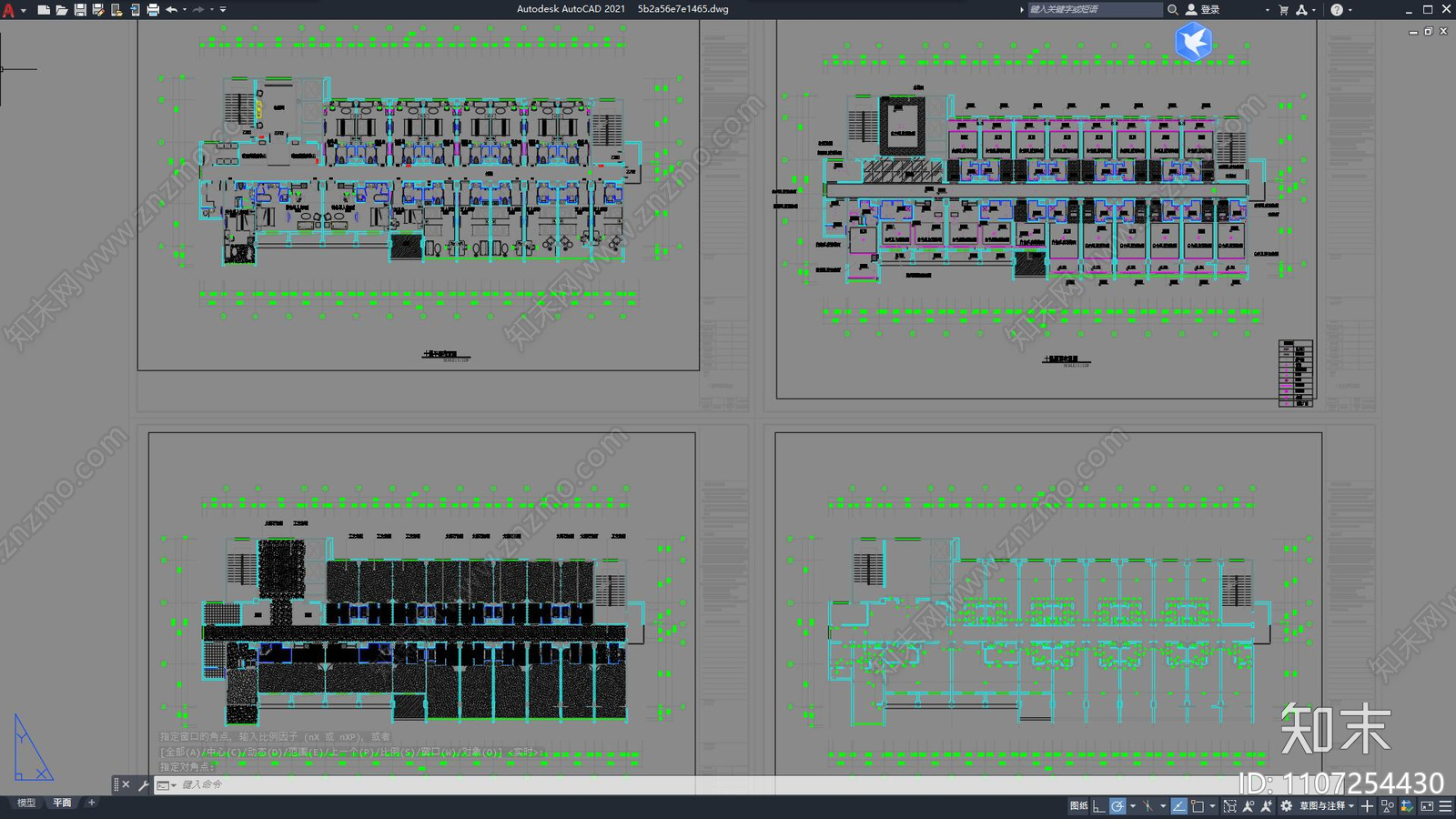Expand the 草图与注释 workspace dropdown

1350,806
